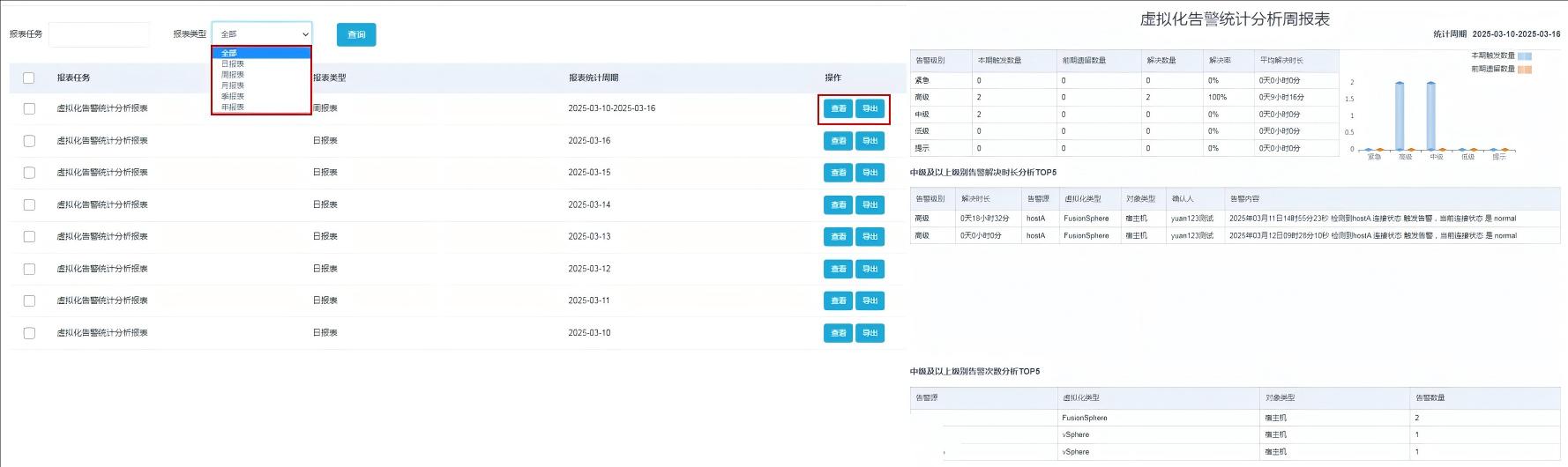
Task: Choose 日报表 from the report type list
Action: [x=233, y=63]
